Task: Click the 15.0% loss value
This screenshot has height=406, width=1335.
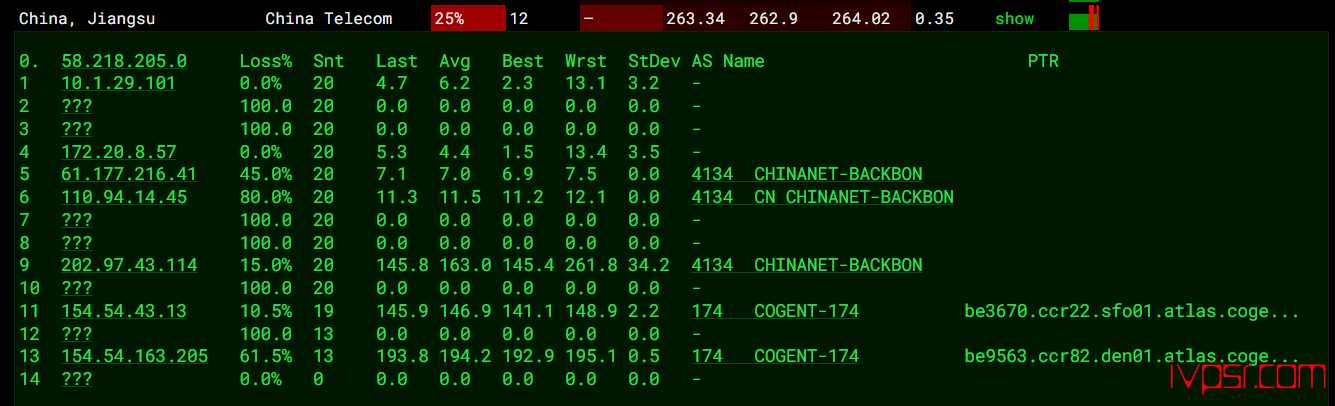Action: click(x=265, y=265)
